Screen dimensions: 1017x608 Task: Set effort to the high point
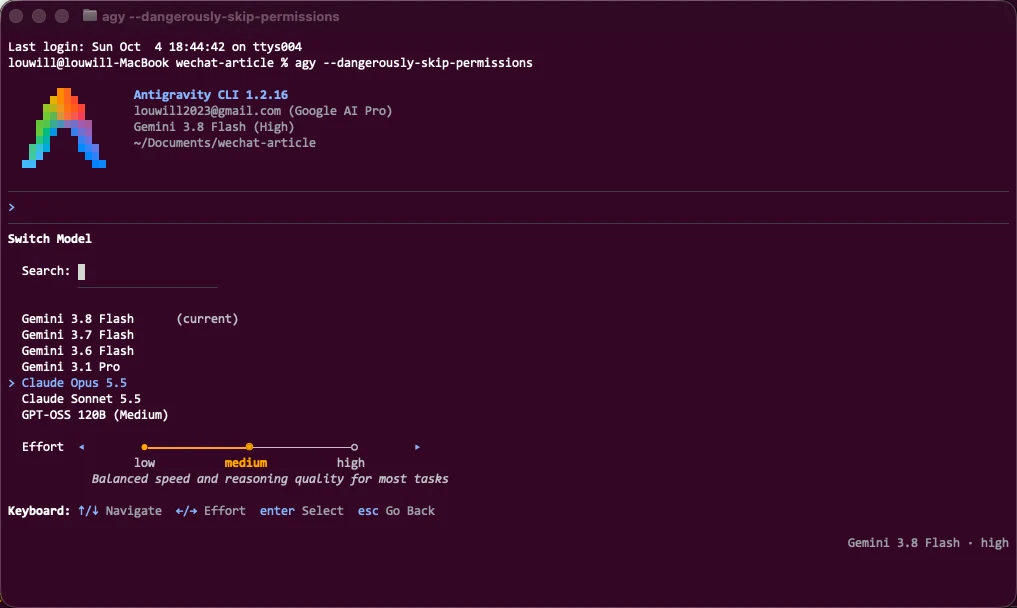tap(354, 447)
